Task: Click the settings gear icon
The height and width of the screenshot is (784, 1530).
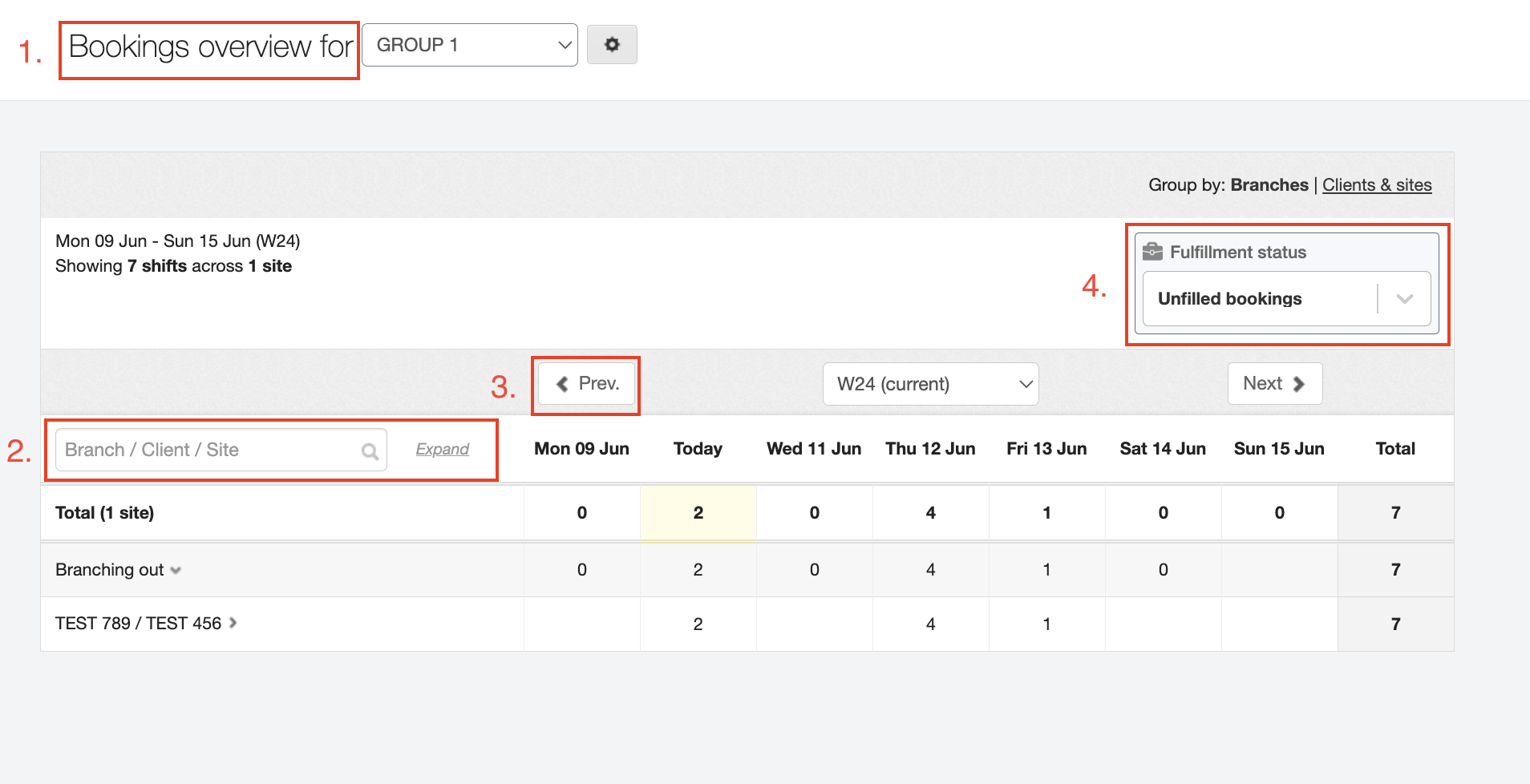Action: (x=612, y=45)
